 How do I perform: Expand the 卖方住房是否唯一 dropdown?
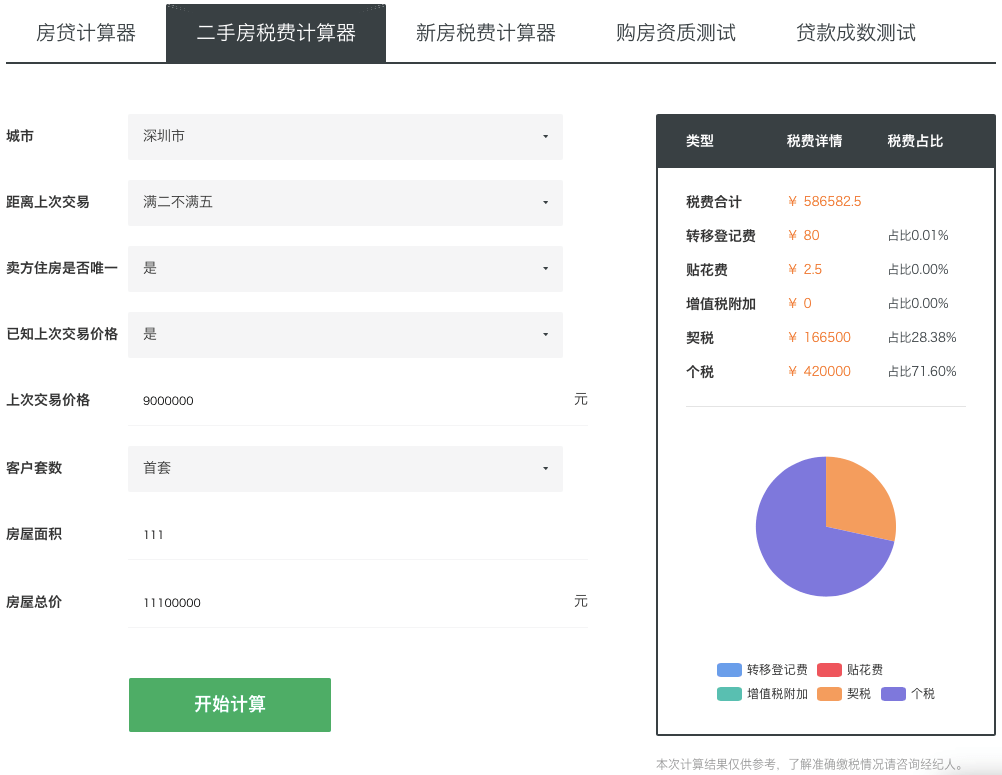[x=345, y=268]
